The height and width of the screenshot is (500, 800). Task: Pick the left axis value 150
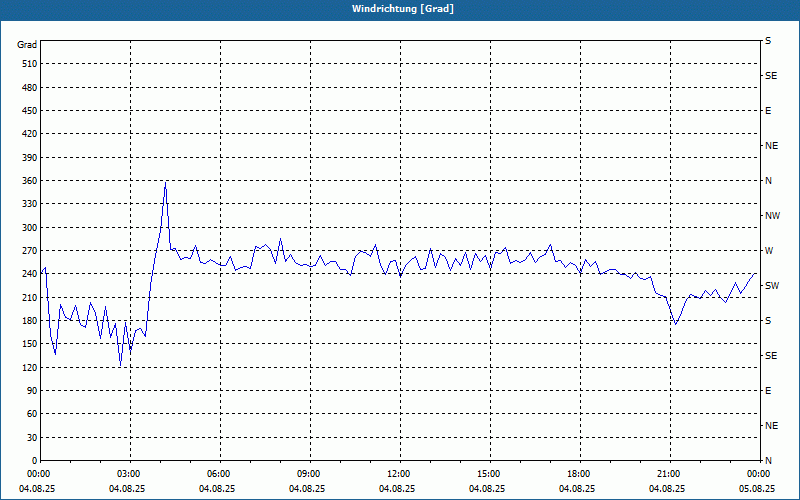pos(30,344)
